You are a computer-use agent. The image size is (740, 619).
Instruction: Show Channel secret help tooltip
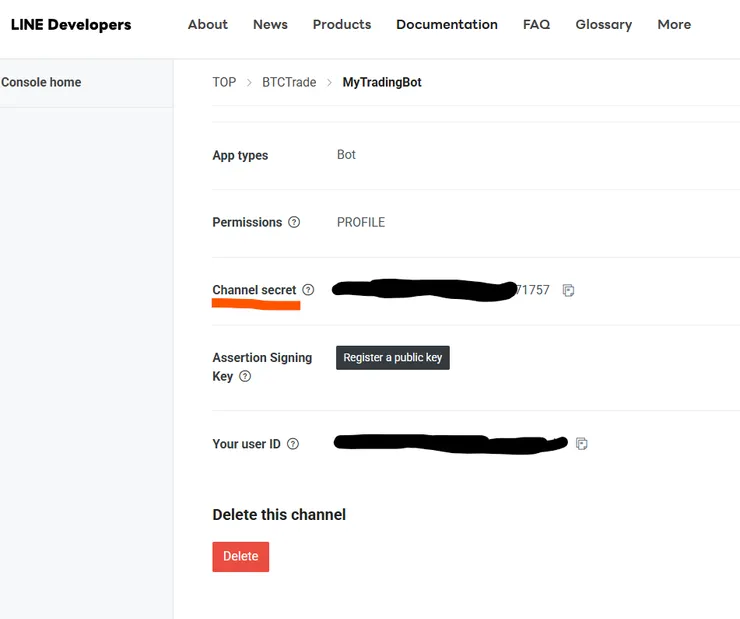tap(308, 290)
